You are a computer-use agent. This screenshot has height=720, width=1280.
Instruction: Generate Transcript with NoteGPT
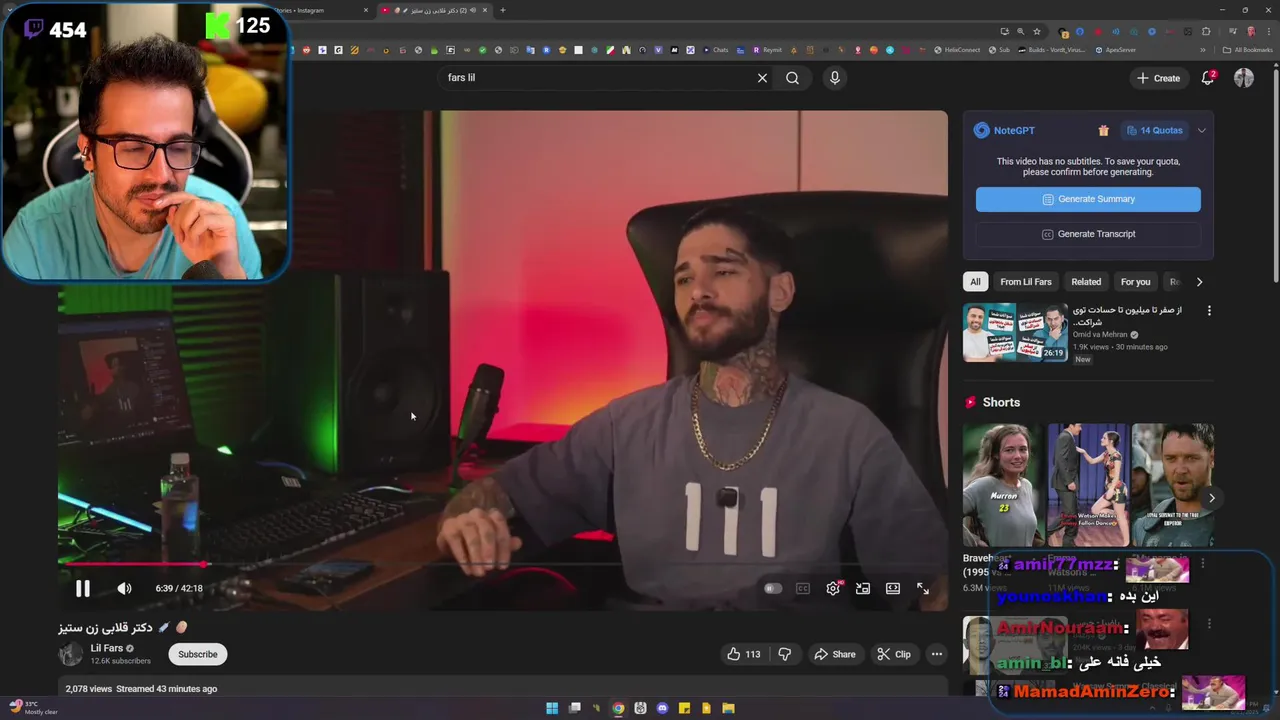pyautogui.click(x=1088, y=234)
